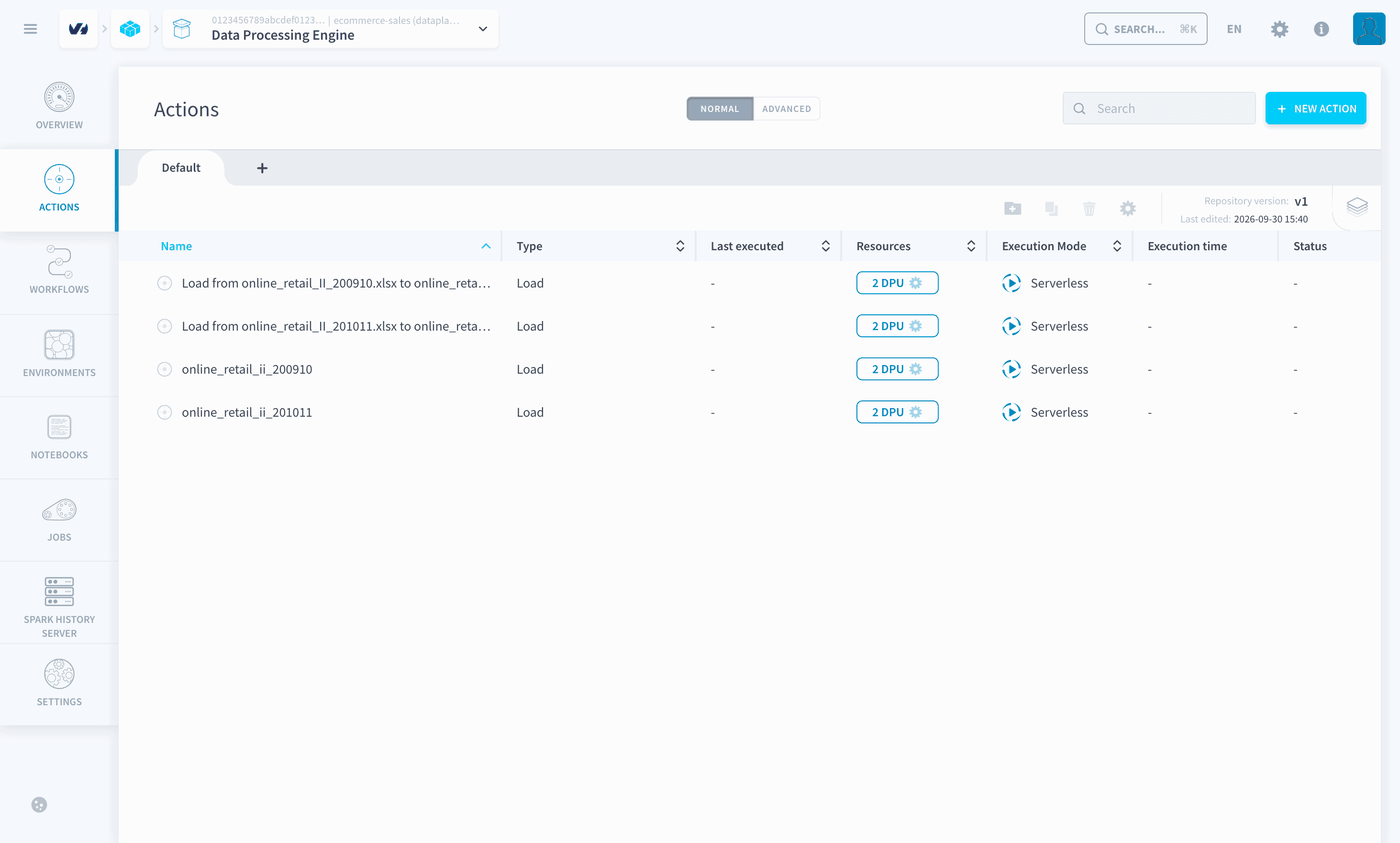
Task: Expand the online_retail_II_201011.xlsx load row
Action: pyautogui.click(x=165, y=326)
